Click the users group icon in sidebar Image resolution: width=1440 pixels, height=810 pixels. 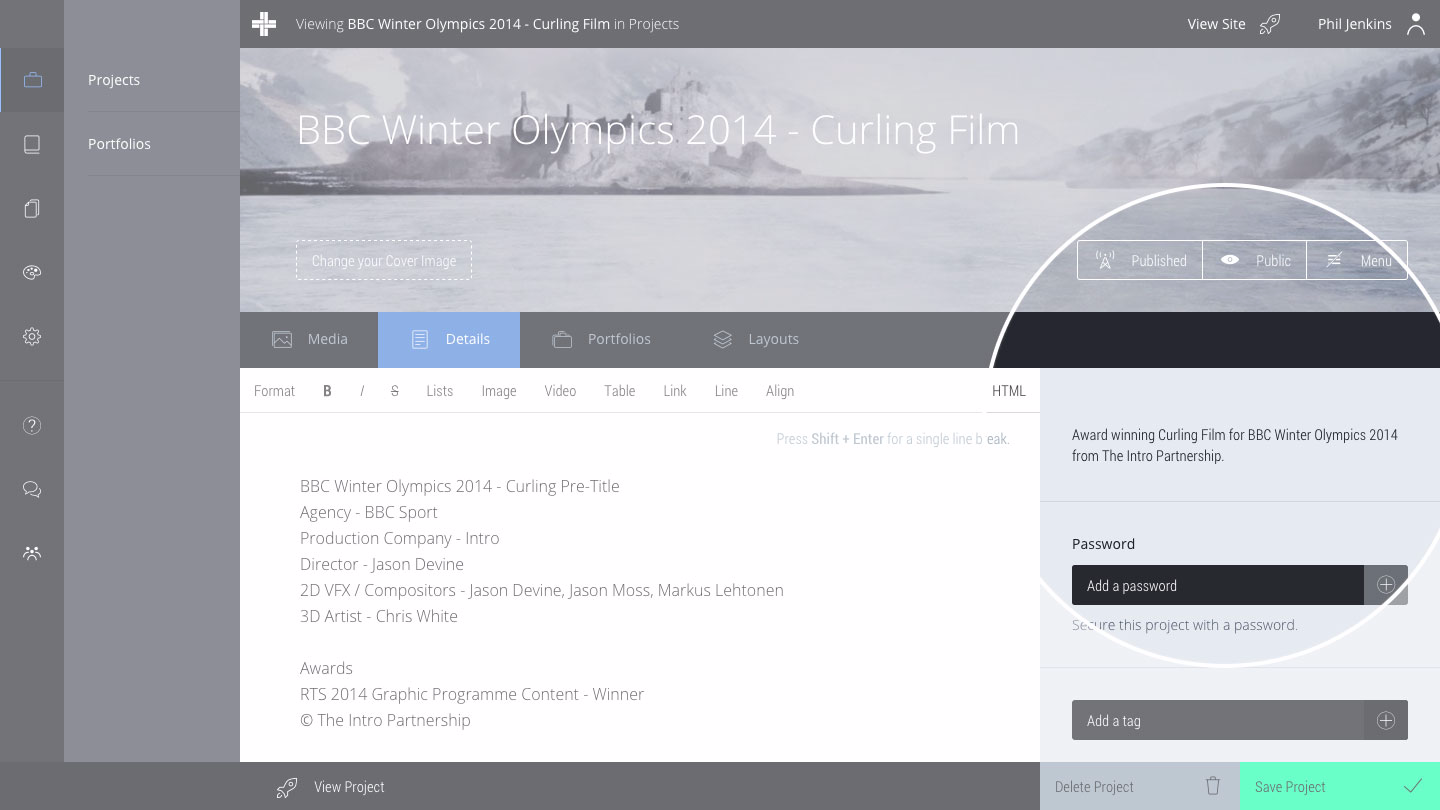tap(32, 553)
